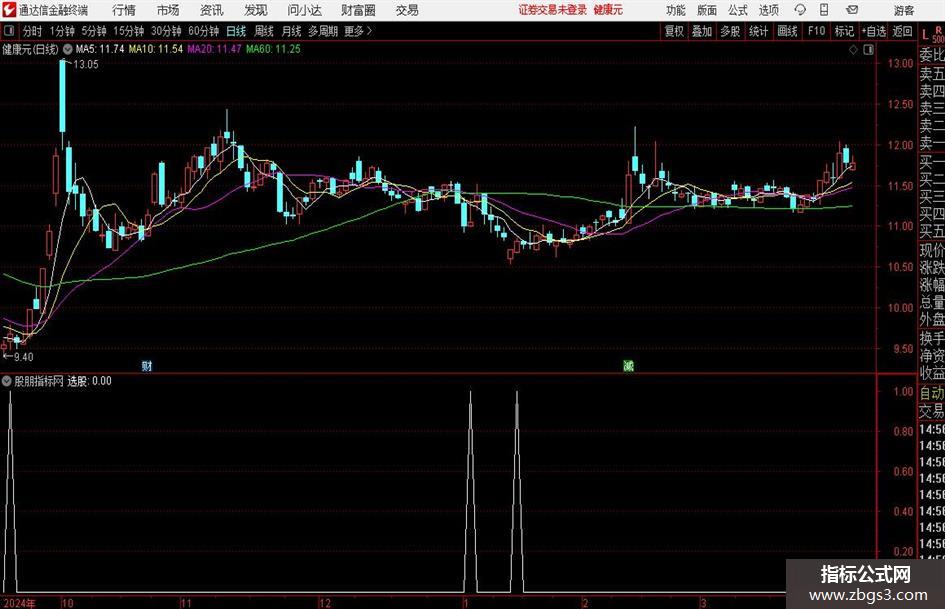Click the green 派 marker below the chart
945x609 pixels.
pos(628,365)
